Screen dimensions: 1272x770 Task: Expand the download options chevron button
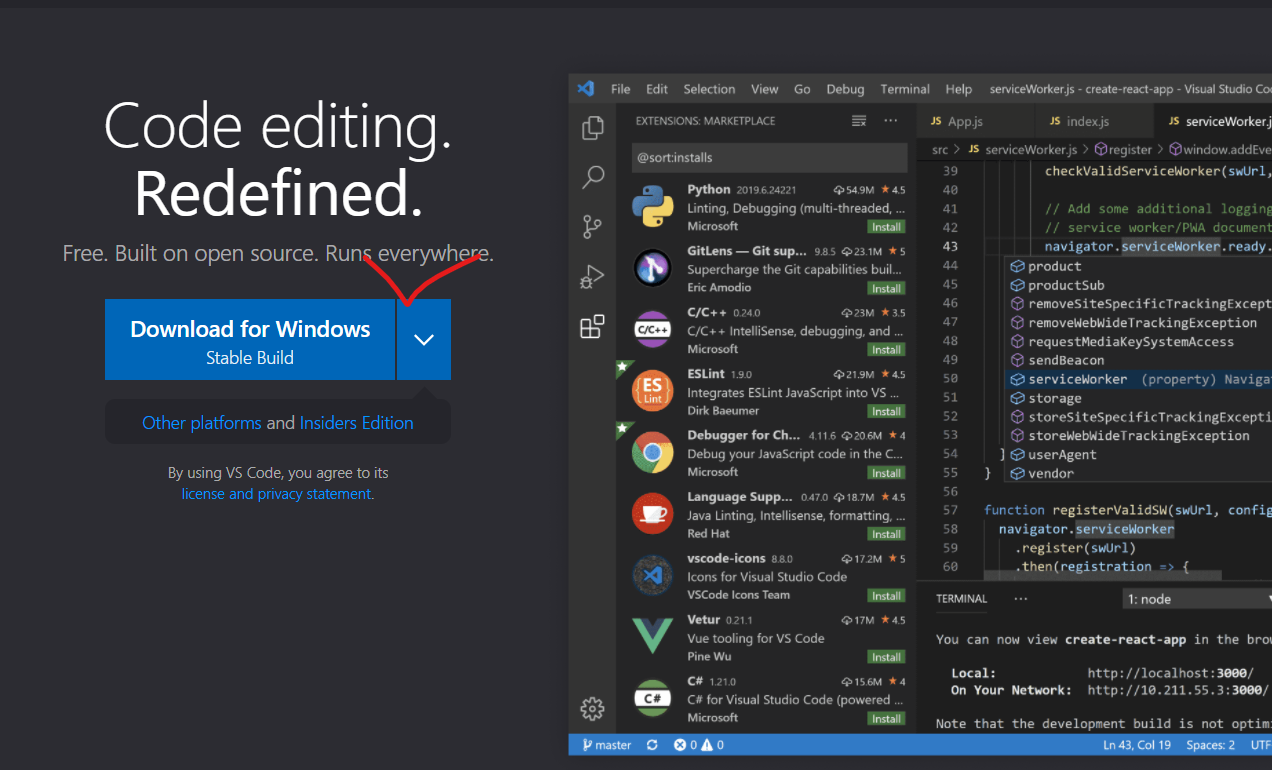coord(424,339)
